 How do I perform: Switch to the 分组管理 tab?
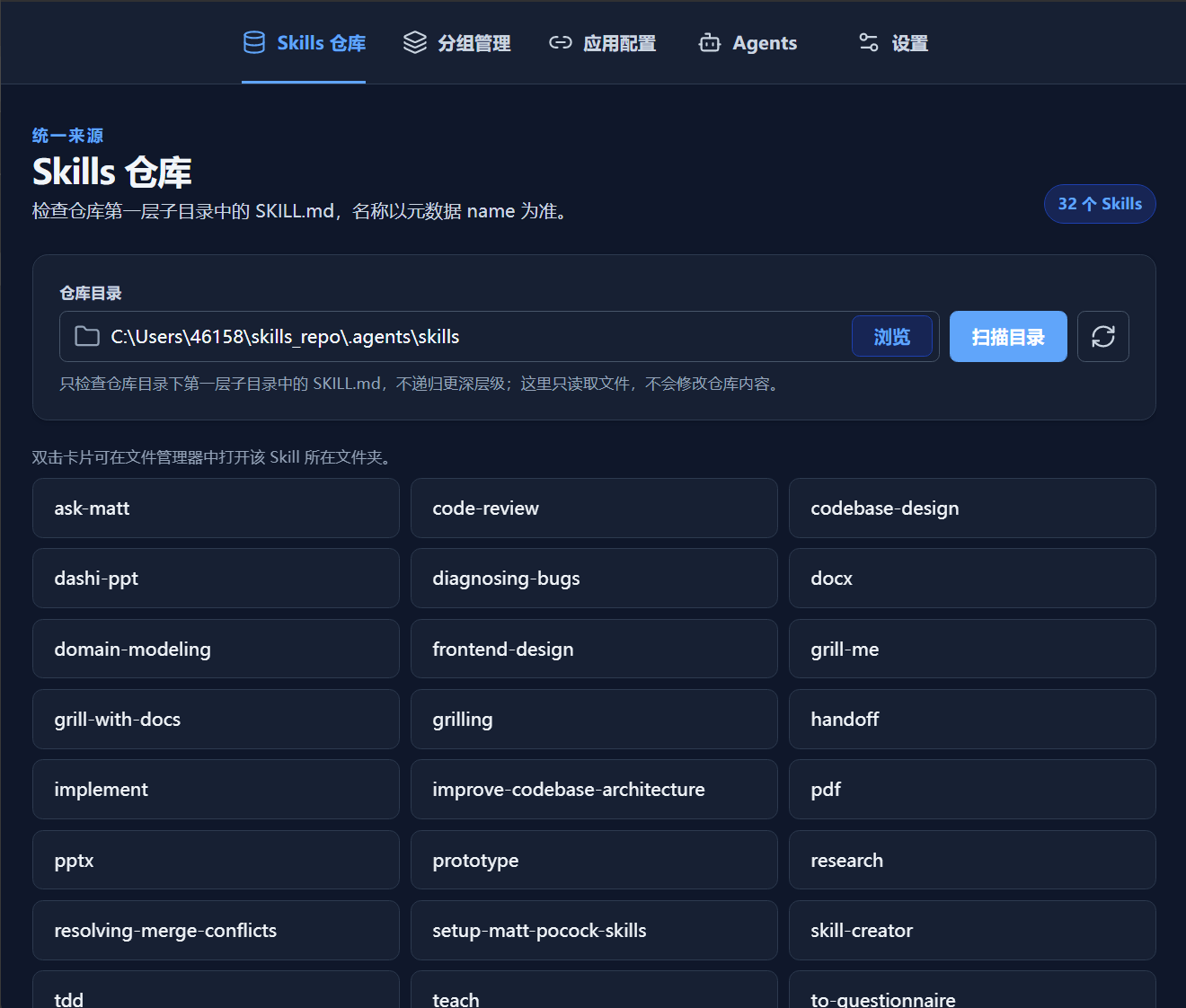(x=456, y=43)
